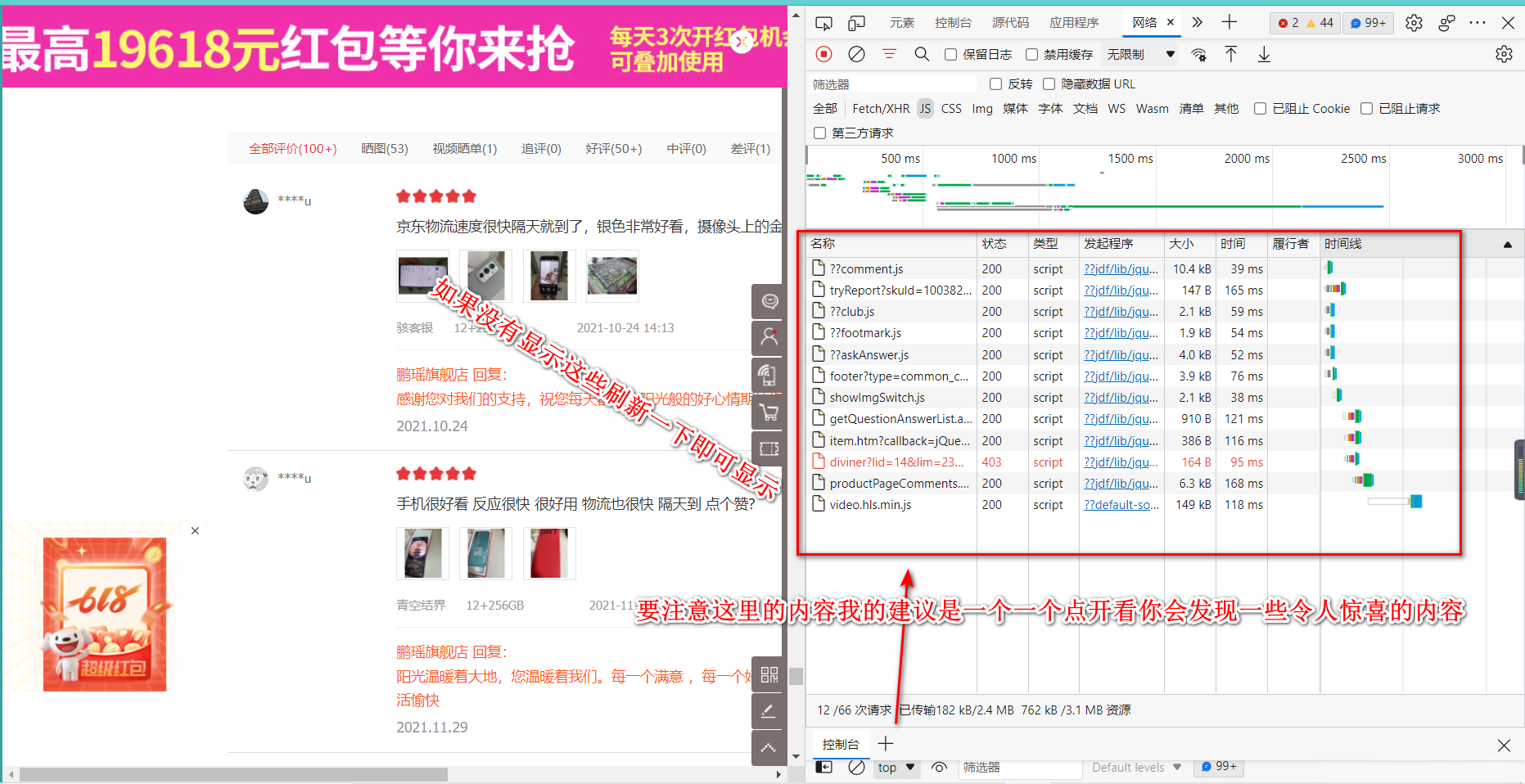Toggle device emulation mode

point(856,23)
